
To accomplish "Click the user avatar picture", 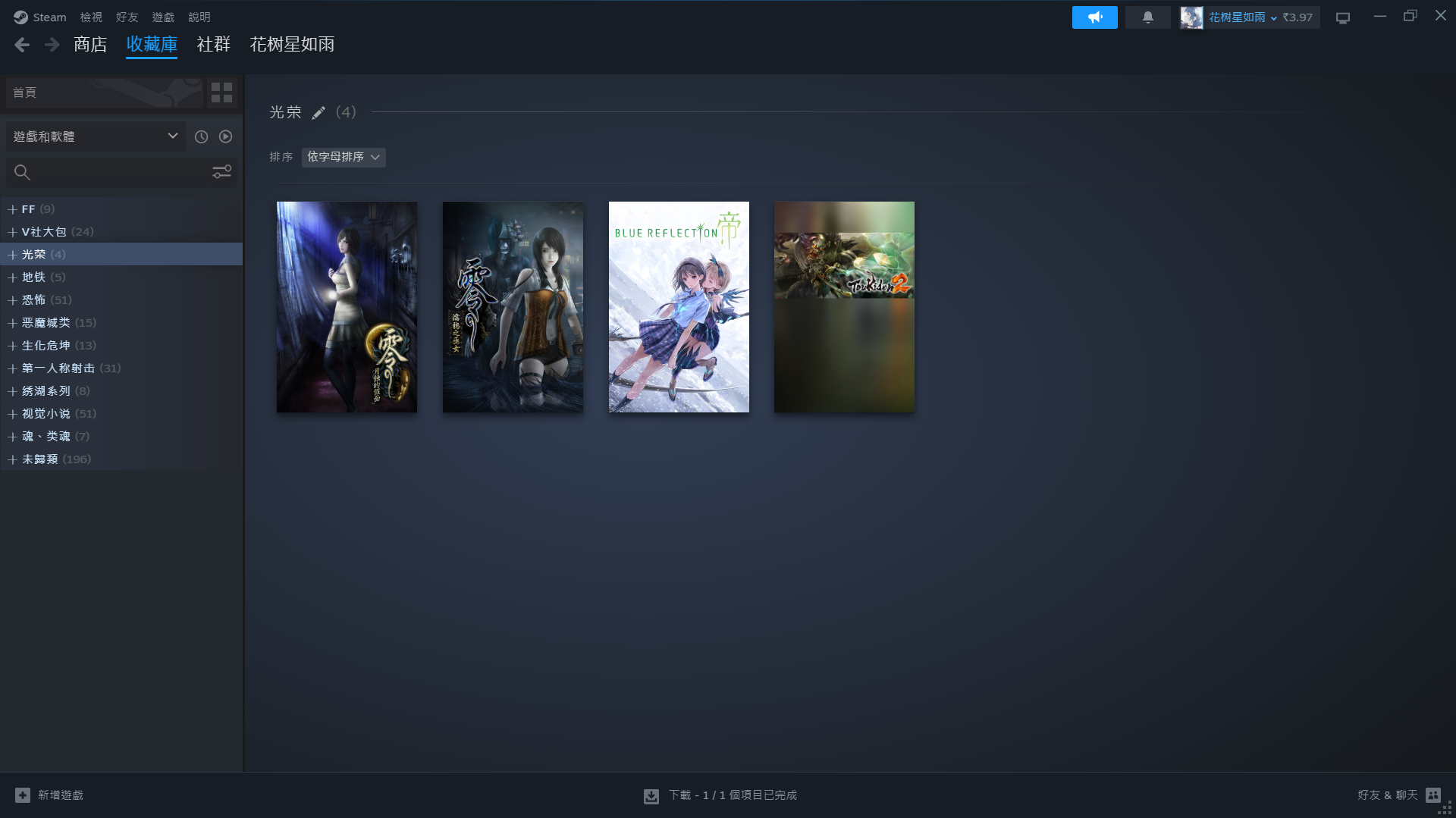I will tap(1191, 17).
